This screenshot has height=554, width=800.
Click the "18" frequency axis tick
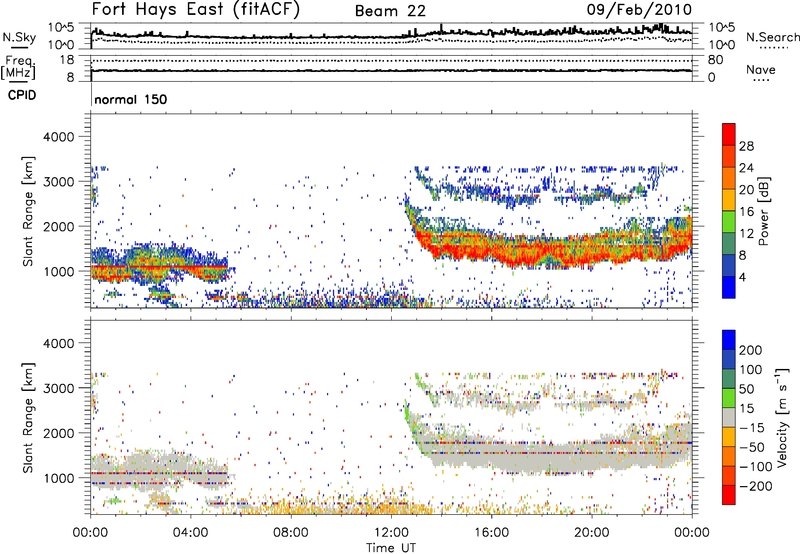coord(67,60)
